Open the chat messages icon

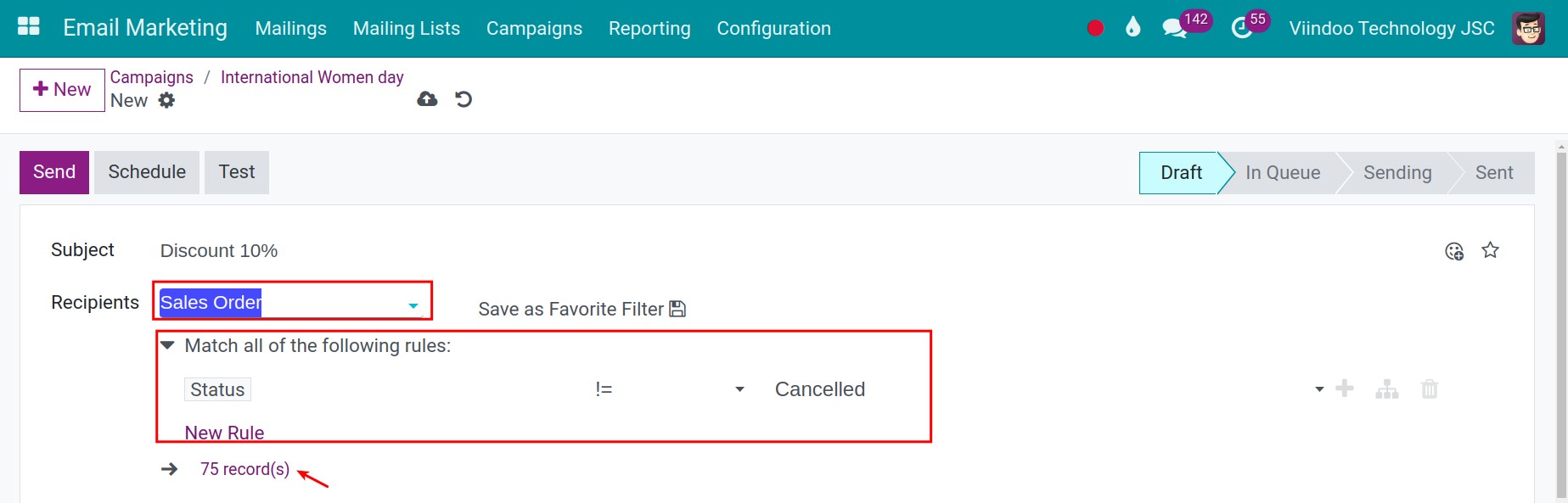1174,28
